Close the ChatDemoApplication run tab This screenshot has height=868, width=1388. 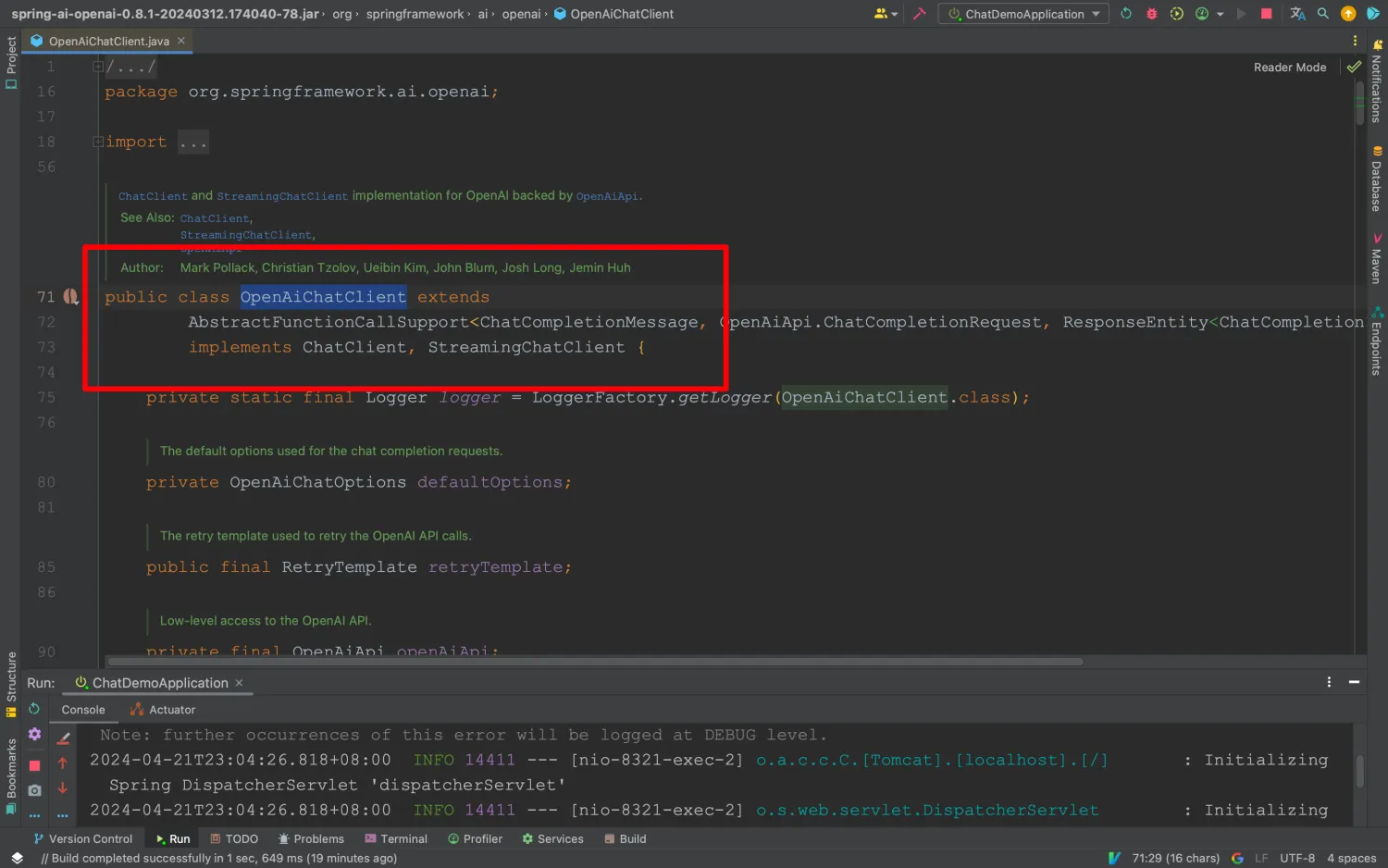[239, 683]
